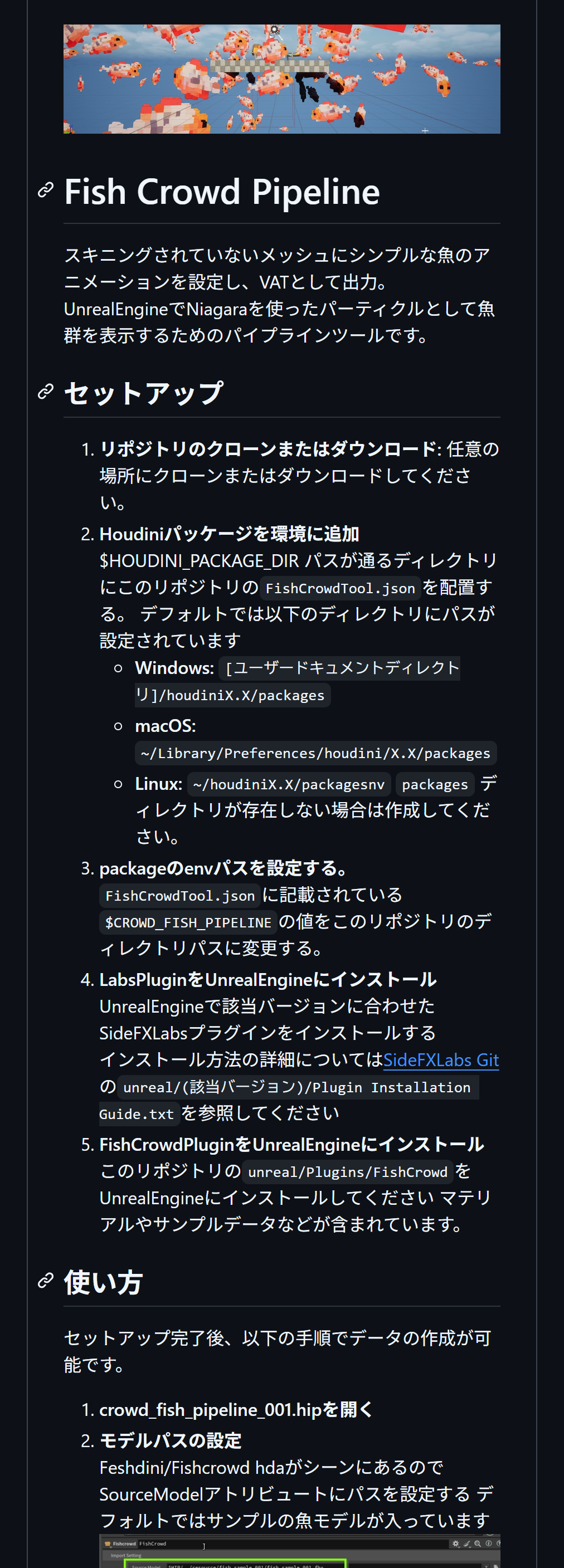Open the fish crowd banner image
564x1568 pixels.
pyautogui.click(x=281, y=79)
